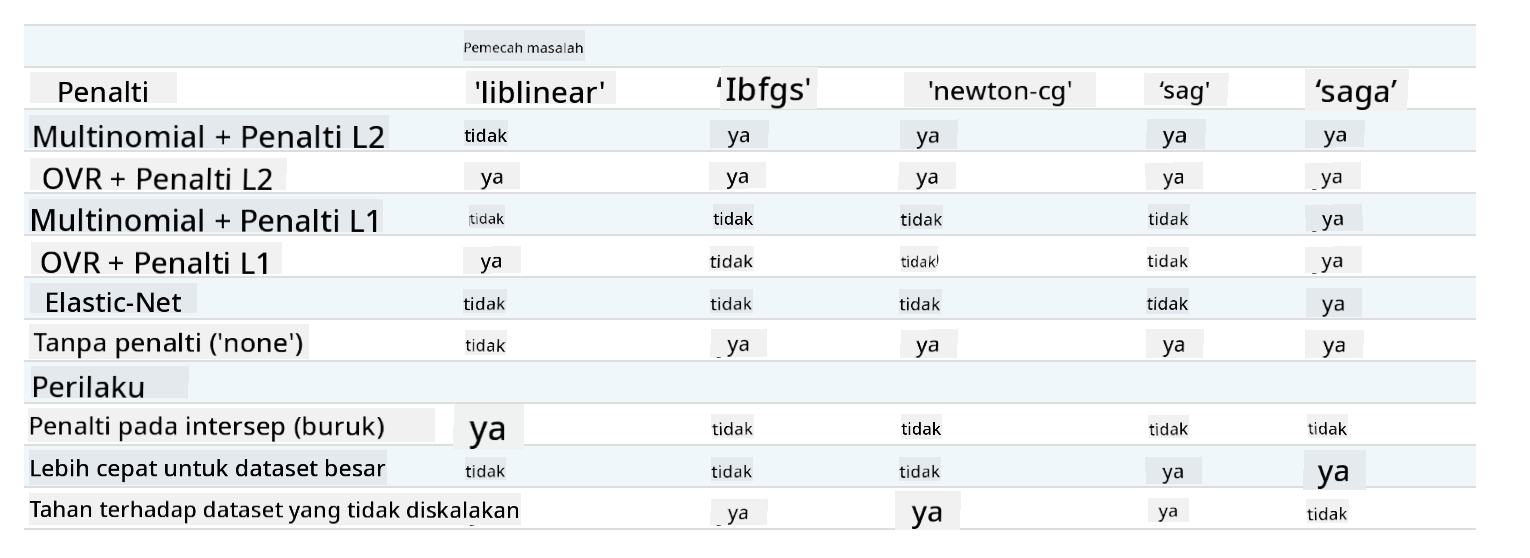Click saga's 'ya' cell in Elastic-Net row

(x=1333, y=305)
